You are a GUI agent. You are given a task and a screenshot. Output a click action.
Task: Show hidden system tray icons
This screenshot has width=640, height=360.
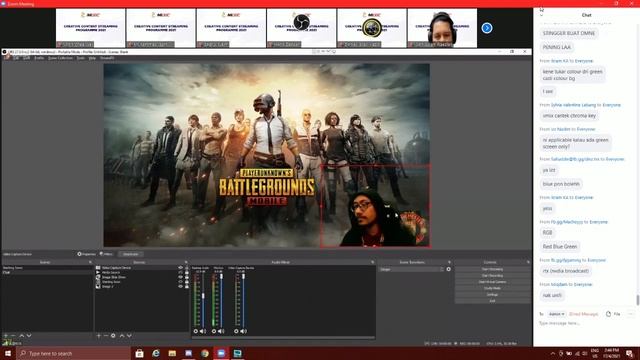tap(553, 353)
